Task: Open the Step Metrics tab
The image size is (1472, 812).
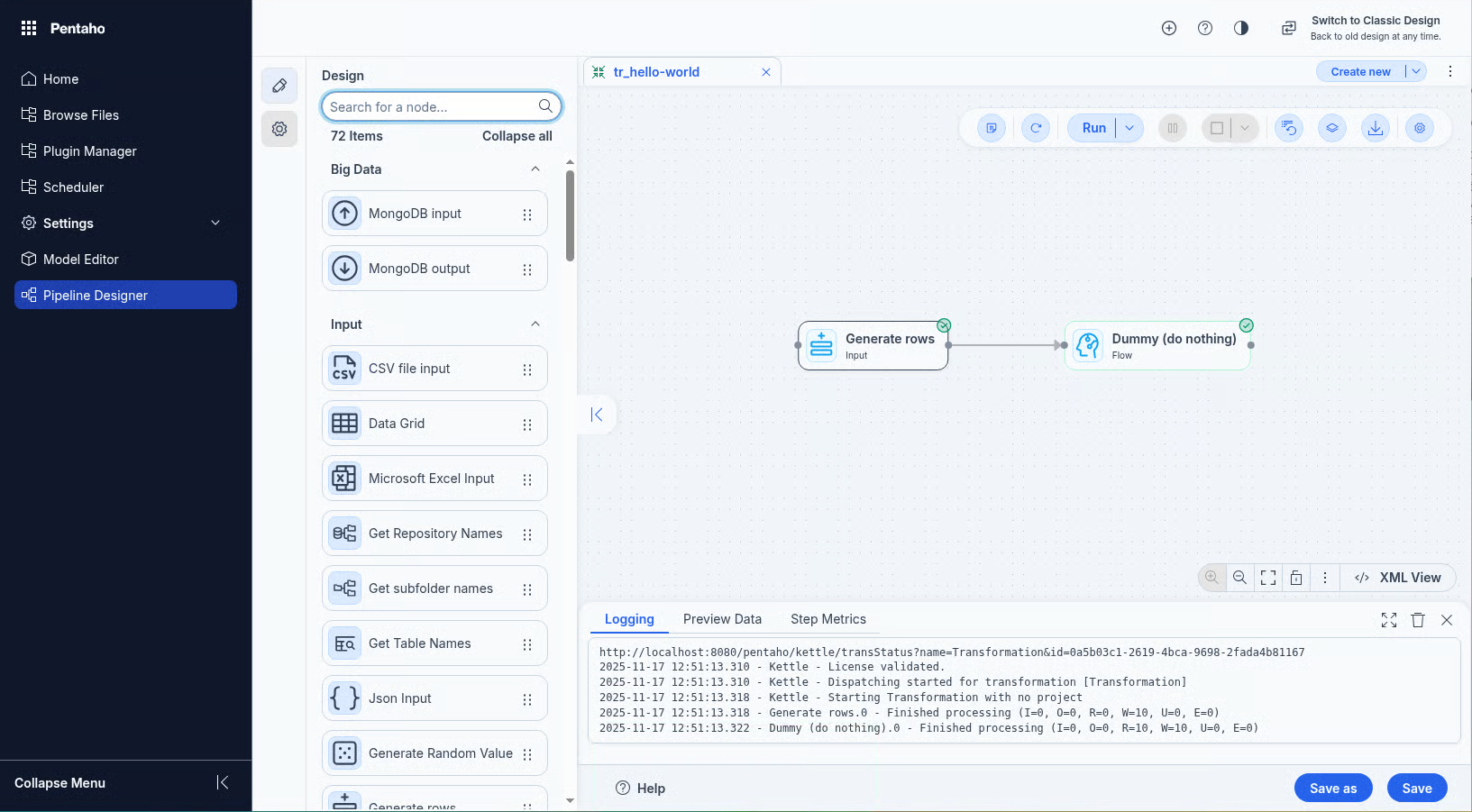Action: point(827,619)
